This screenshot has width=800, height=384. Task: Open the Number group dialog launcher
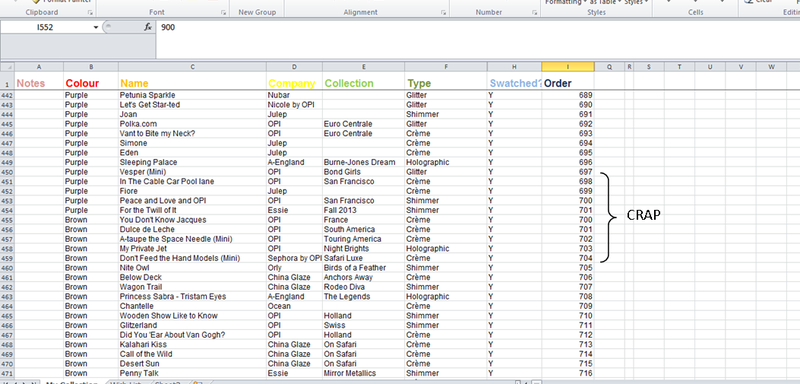pyautogui.click(x=535, y=12)
